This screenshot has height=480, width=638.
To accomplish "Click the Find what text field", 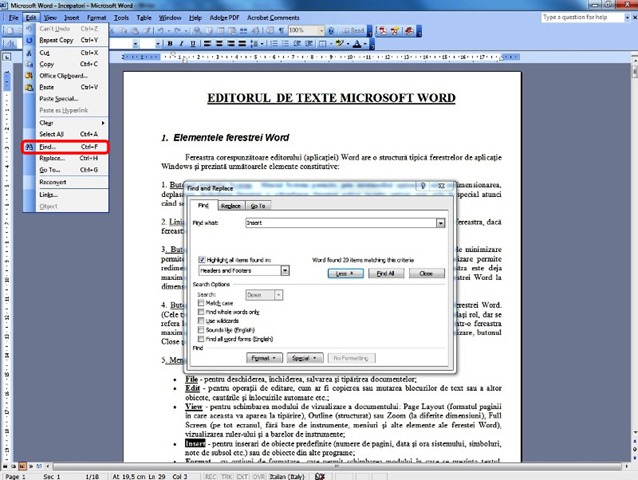I will click(341, 223).
